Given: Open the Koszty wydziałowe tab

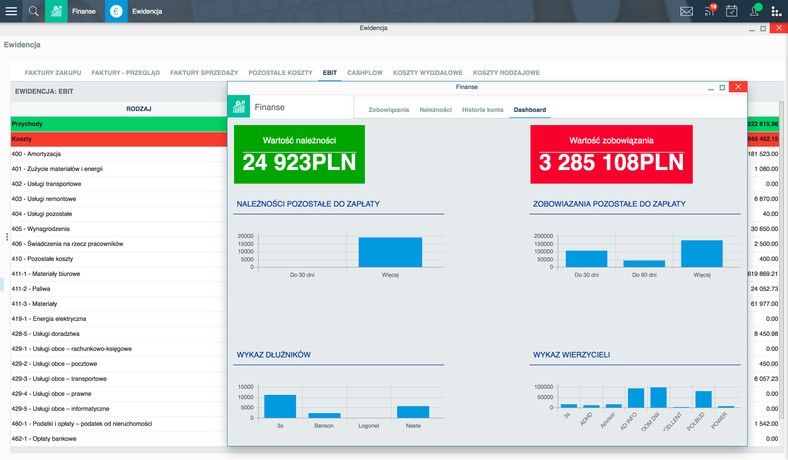Looking at the screenshot, I should 428,72.
